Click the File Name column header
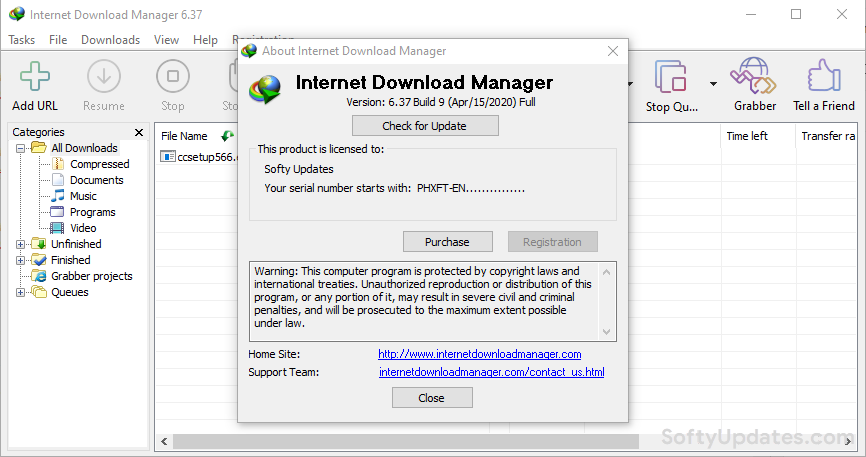 tap(184, 136)
